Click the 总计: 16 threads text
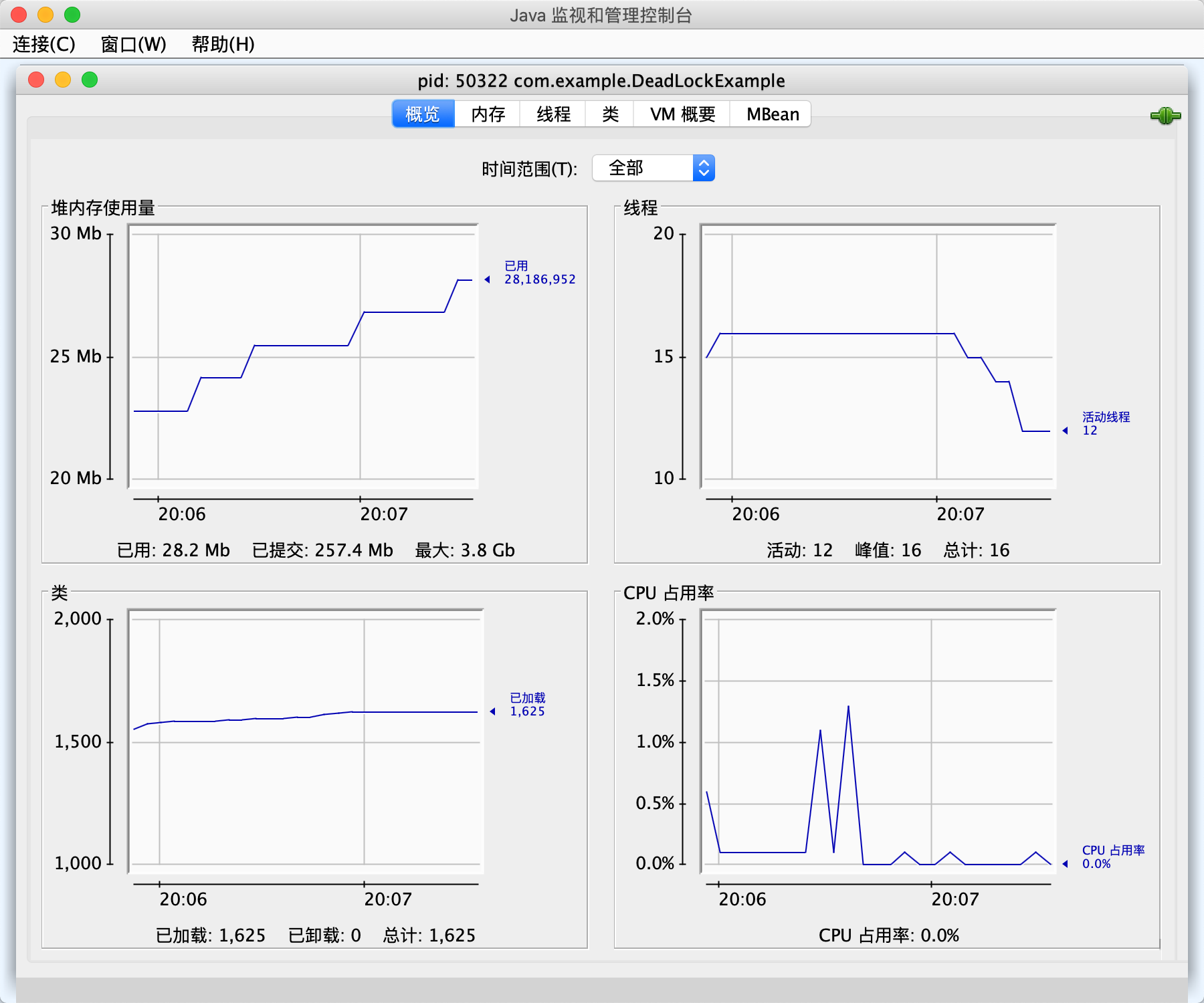 coord(977,550)
